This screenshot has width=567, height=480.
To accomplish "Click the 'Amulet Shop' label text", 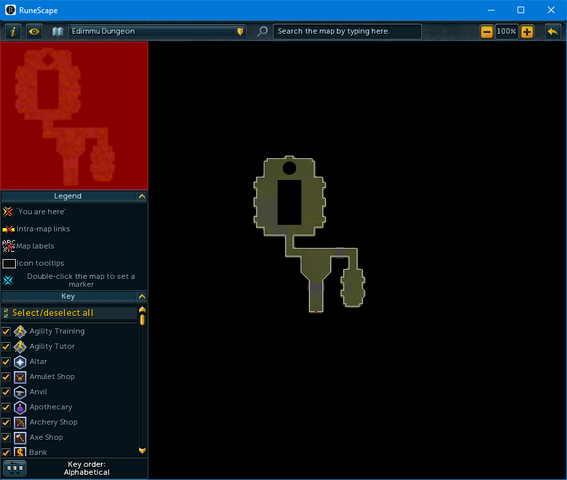I will pyautogui.click(x=52, y=377).
